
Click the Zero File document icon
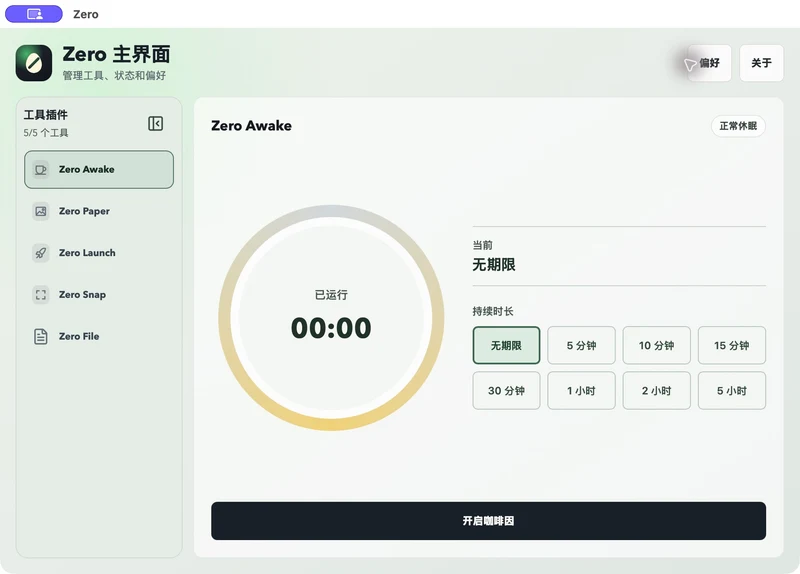pyautogui.click(x=41, y=337)
